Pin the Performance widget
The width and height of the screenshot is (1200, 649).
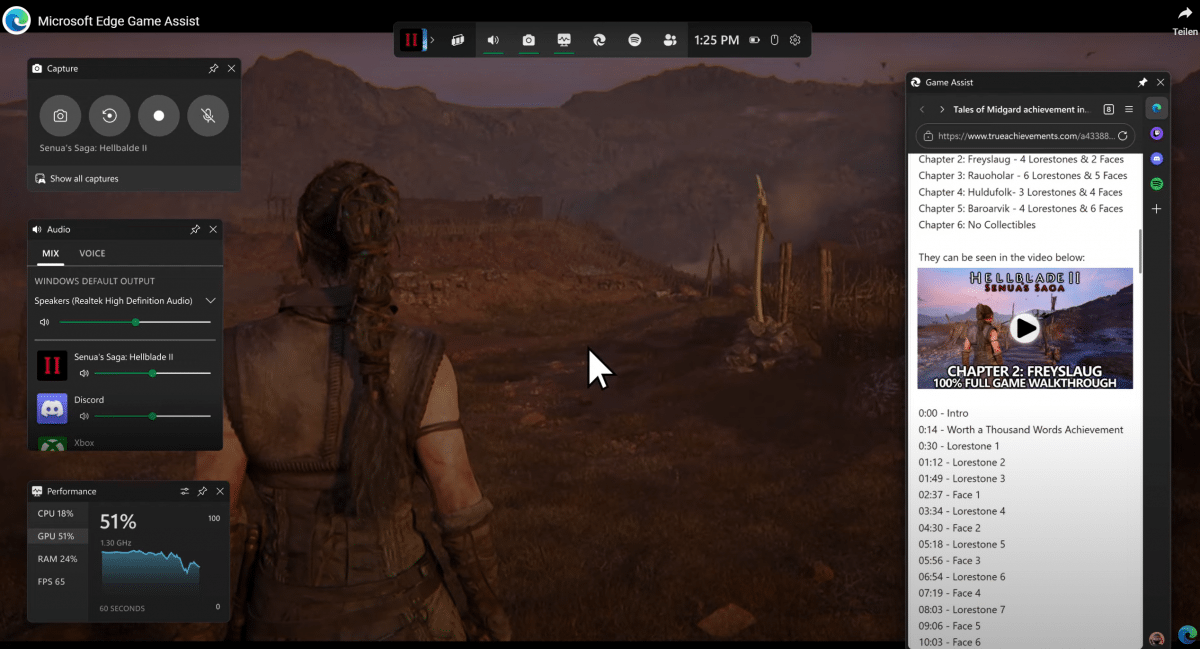coord(202,491)
